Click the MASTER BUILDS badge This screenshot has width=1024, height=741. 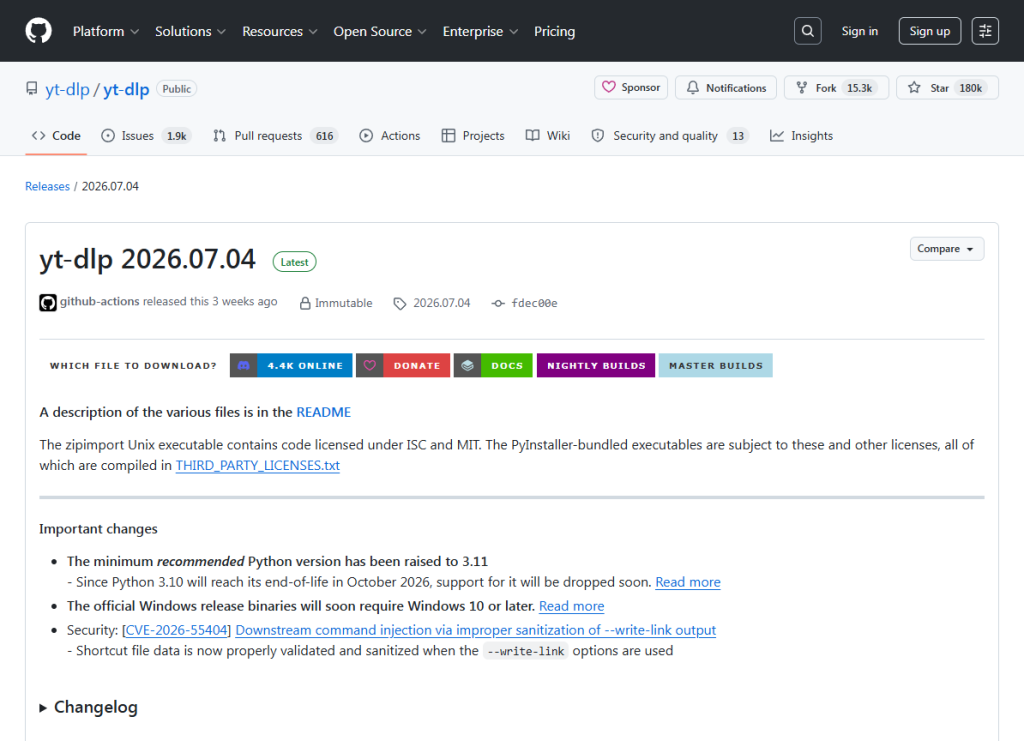(x=716, y=366)
